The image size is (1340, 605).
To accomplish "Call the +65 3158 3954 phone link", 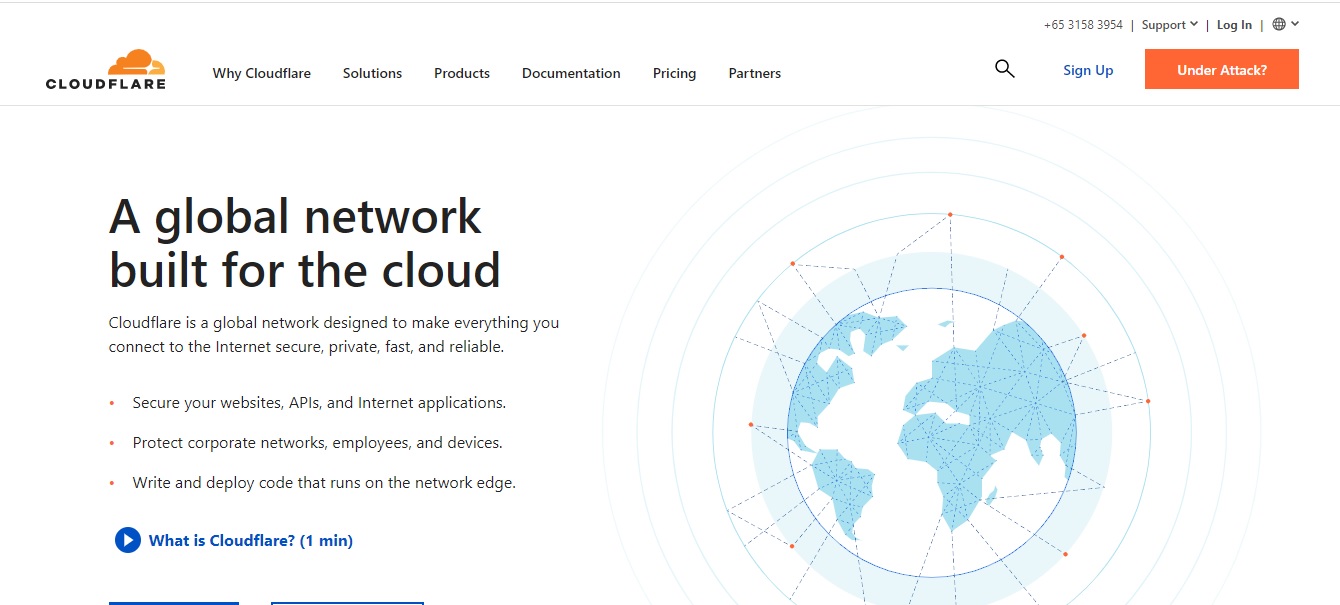I will pyautogui.click(x=1083, y=25).
